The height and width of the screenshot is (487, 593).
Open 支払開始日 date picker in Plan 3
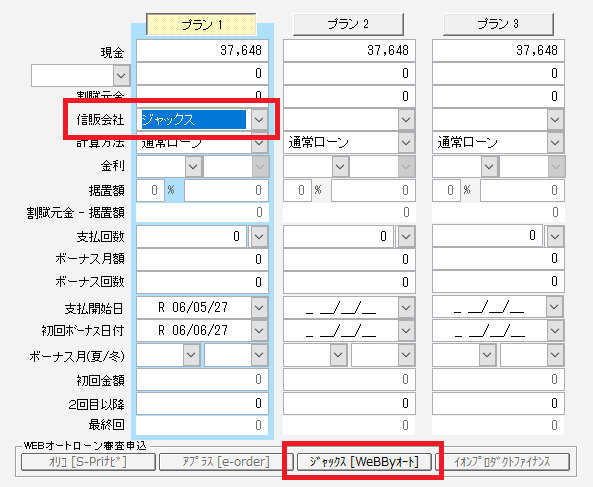tap(554, 307)
